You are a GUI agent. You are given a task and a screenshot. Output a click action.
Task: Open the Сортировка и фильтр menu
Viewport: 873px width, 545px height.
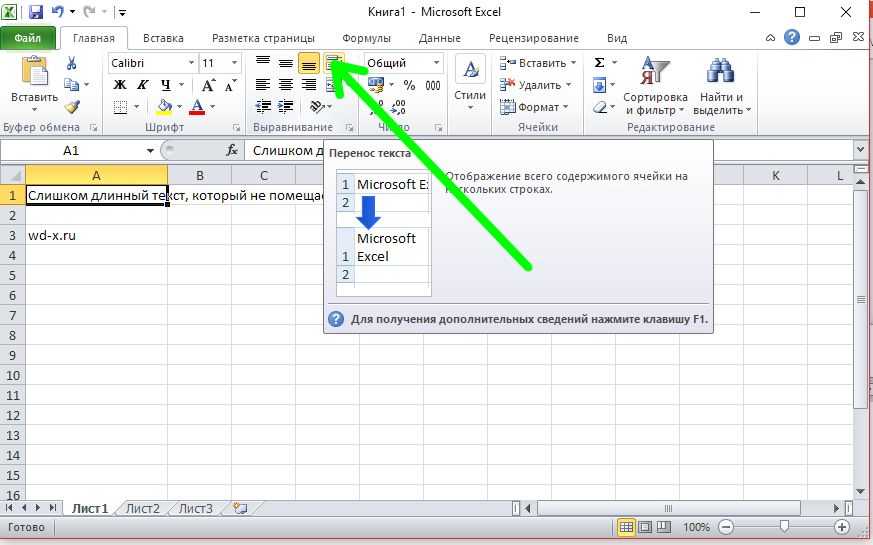[x=655, y=85]
